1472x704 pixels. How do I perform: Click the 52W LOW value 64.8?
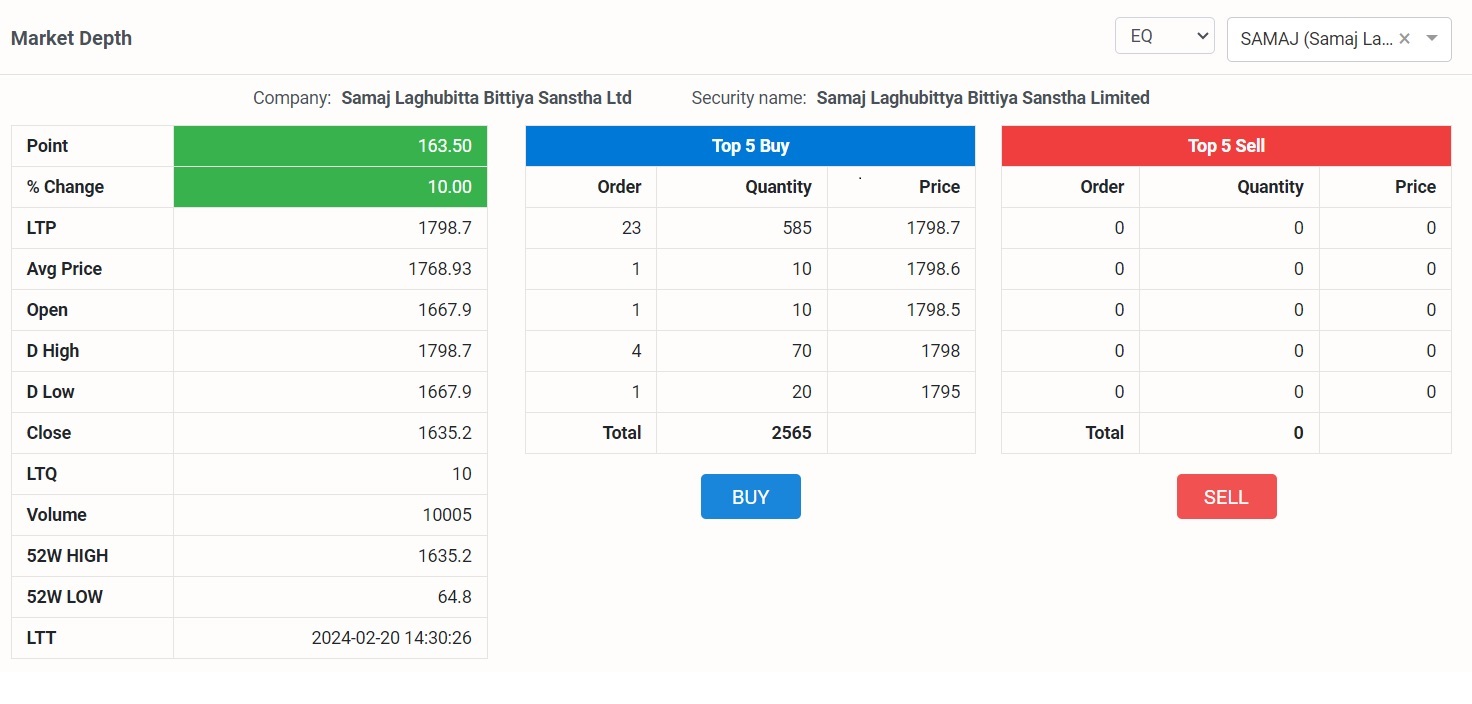tap(453, 597)
